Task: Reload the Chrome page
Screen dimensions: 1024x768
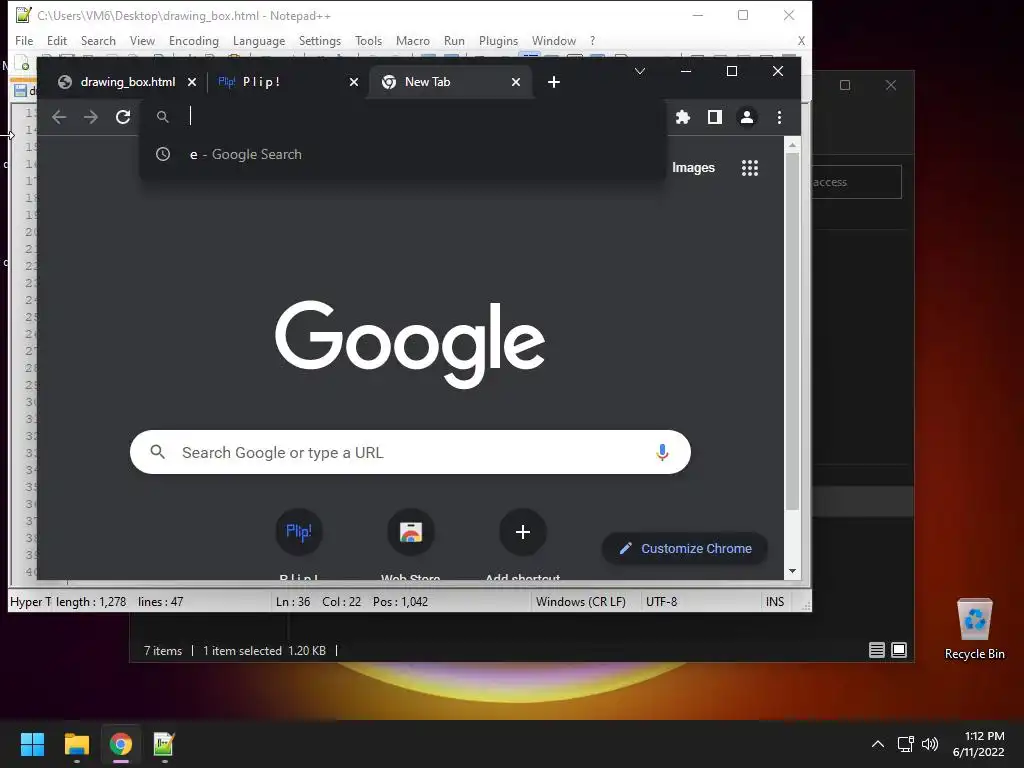Action: coord(123,117)
